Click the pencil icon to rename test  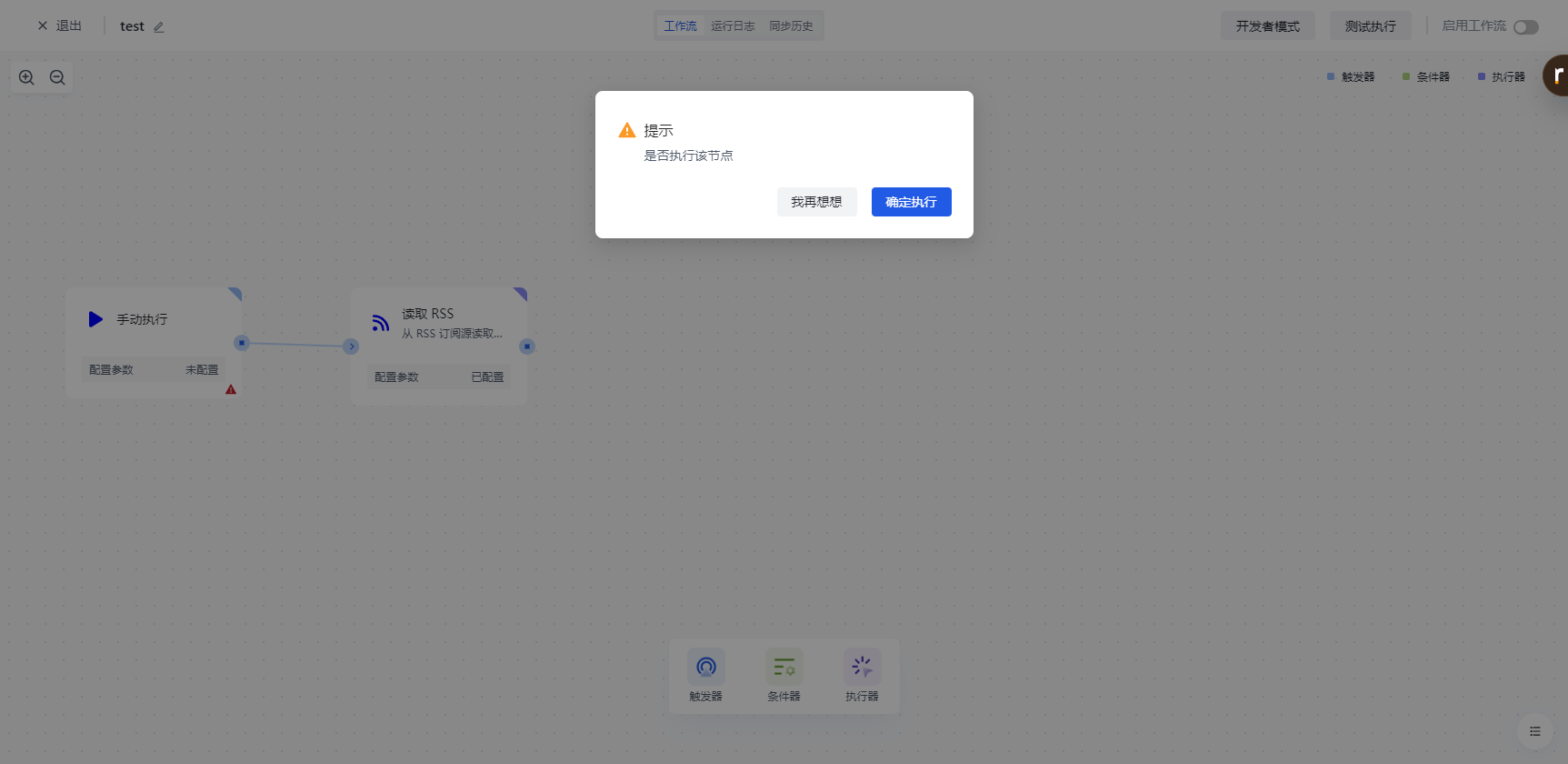click(x=159, y=27)
